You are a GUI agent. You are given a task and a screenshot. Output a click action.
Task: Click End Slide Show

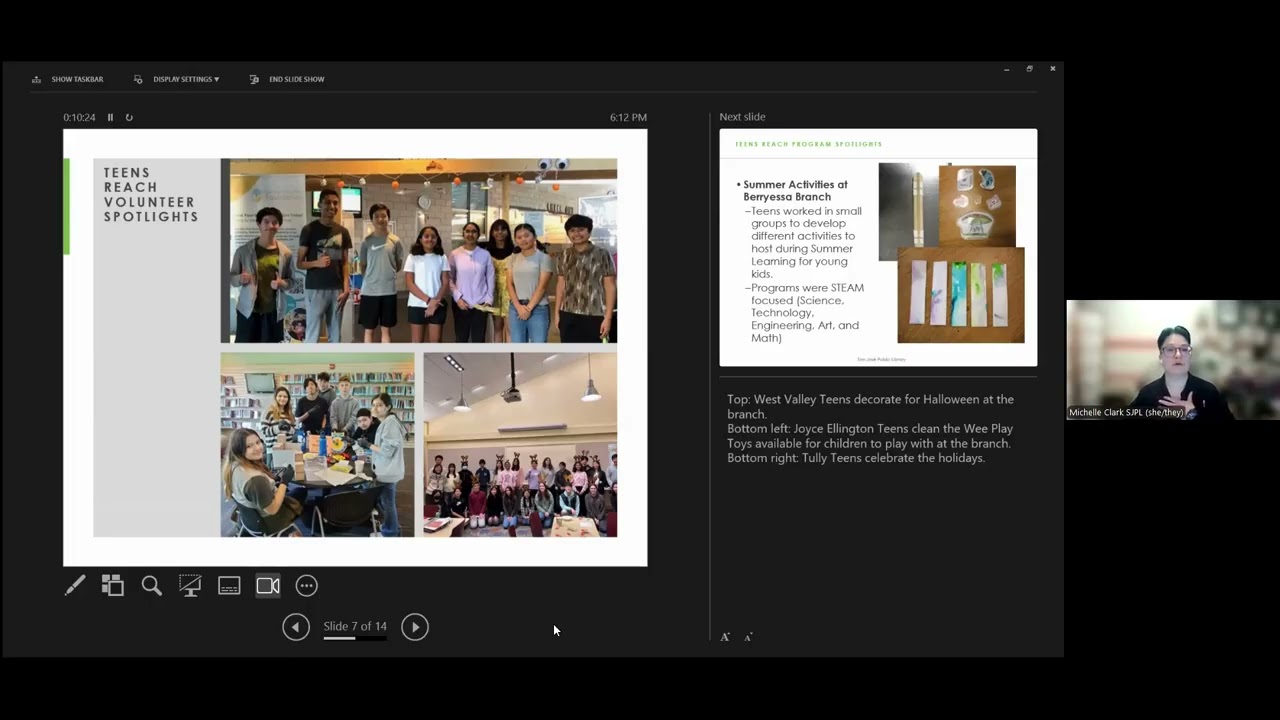[287, 79]
